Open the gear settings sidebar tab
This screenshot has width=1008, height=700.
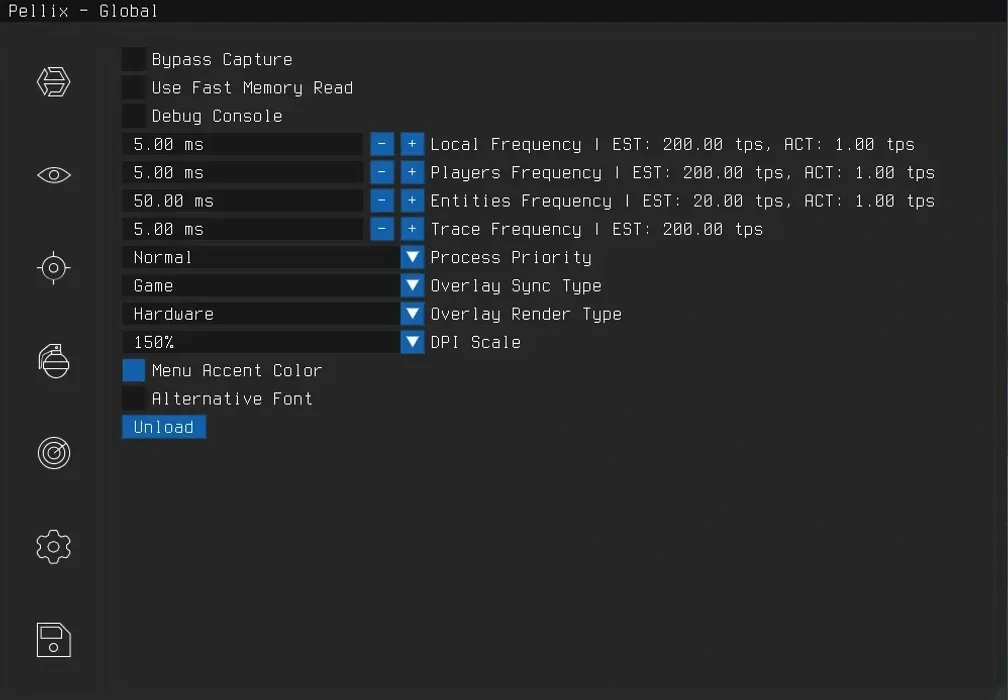tap(53, 547)
